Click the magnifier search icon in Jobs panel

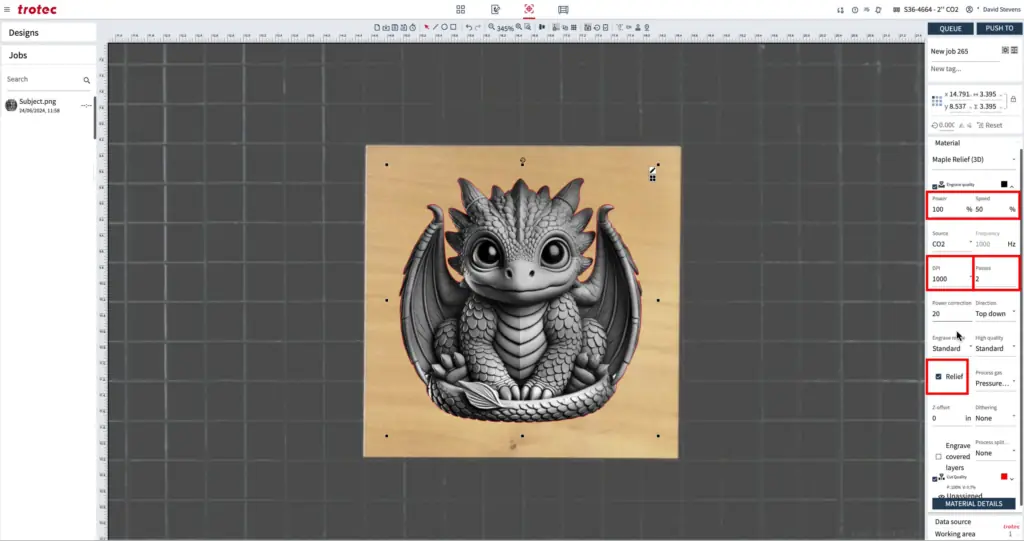[x=86, y=80]
